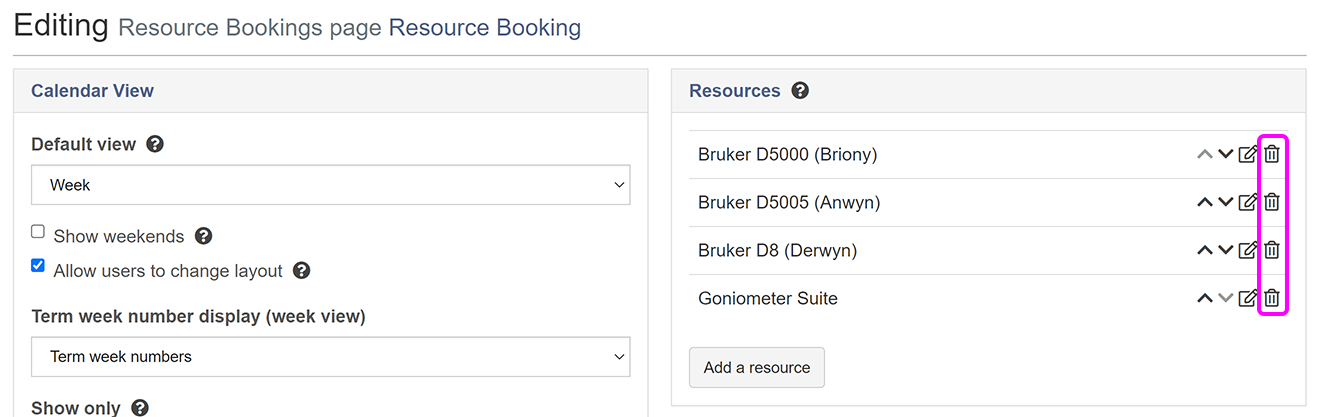The height and width of the screenshot is (417, 1320).
Task: Edit the Goniometer Suite resource
Action: [x=1247, y=298]
